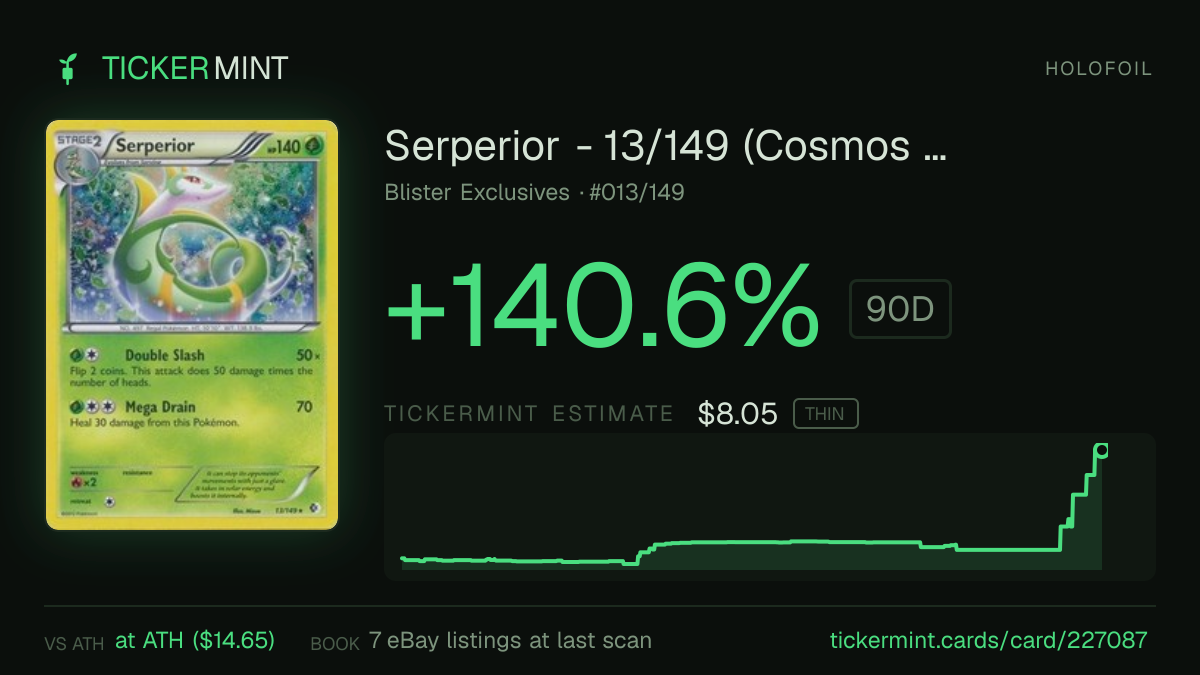
Task: Open the Serperior card image thumbnail
Action: coord(192,325)
